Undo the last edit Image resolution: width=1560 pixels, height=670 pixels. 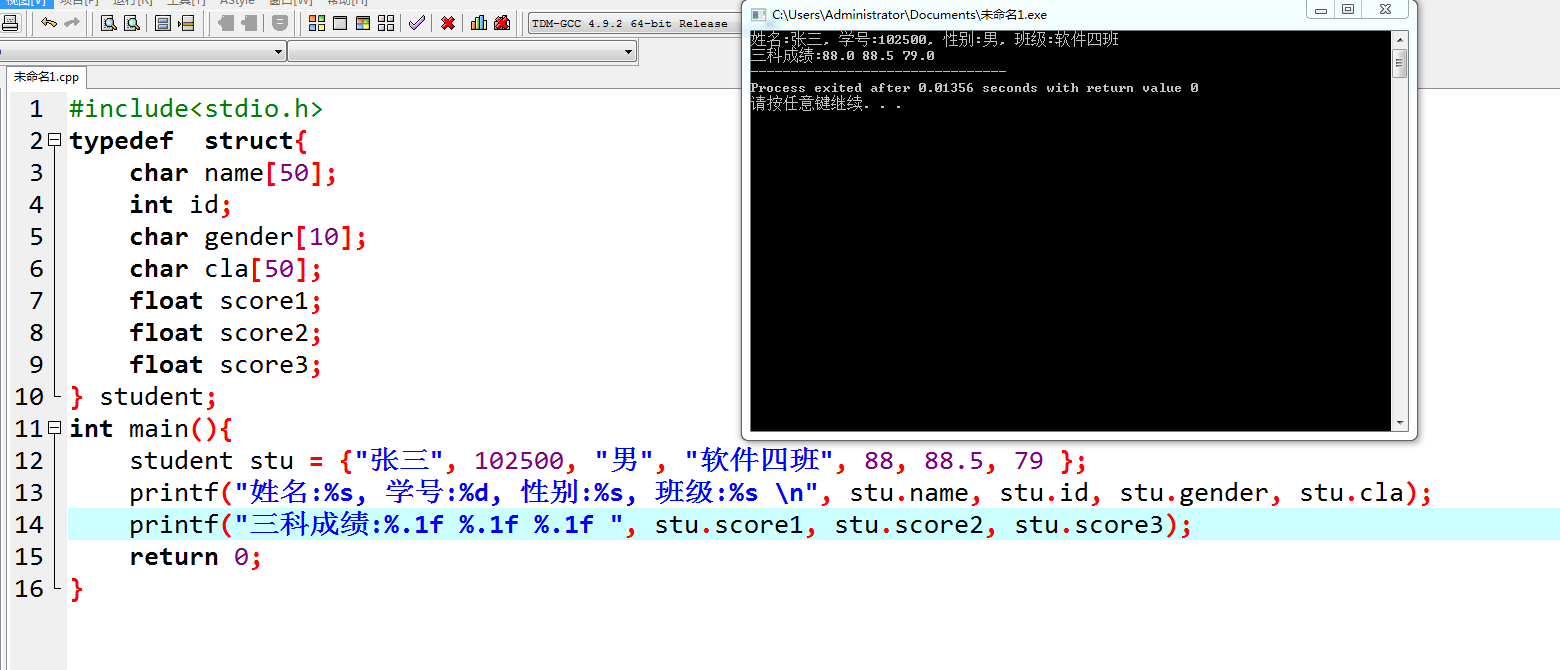tap(48, 23)
